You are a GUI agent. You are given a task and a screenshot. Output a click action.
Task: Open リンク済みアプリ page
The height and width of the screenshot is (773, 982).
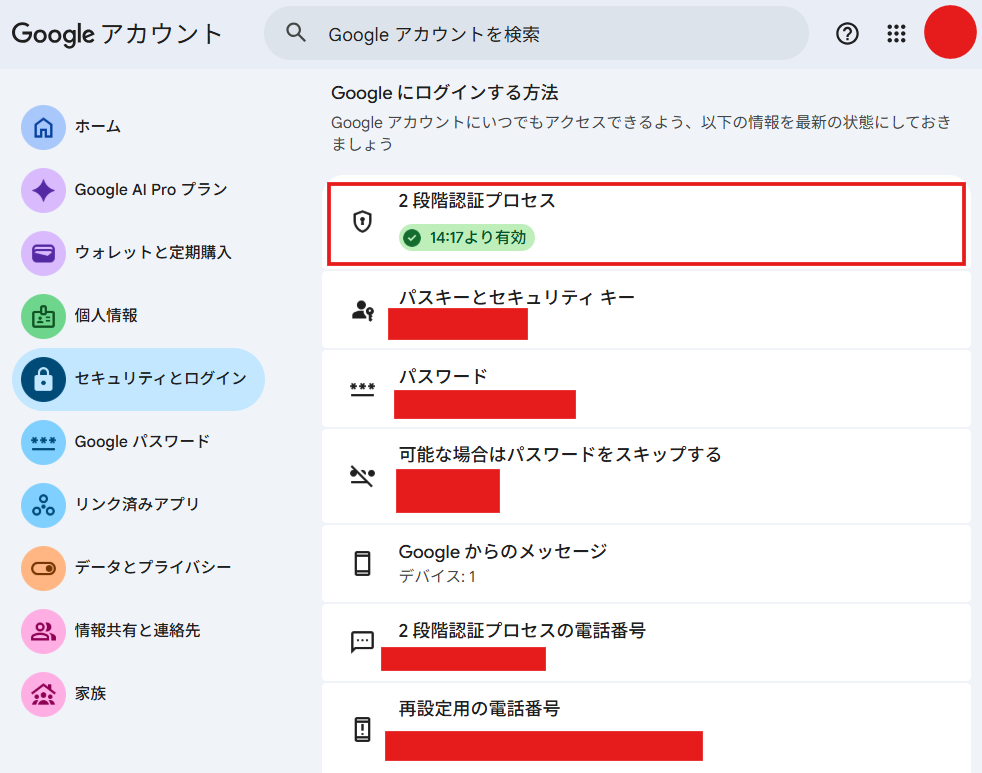(x=137, y=505)
